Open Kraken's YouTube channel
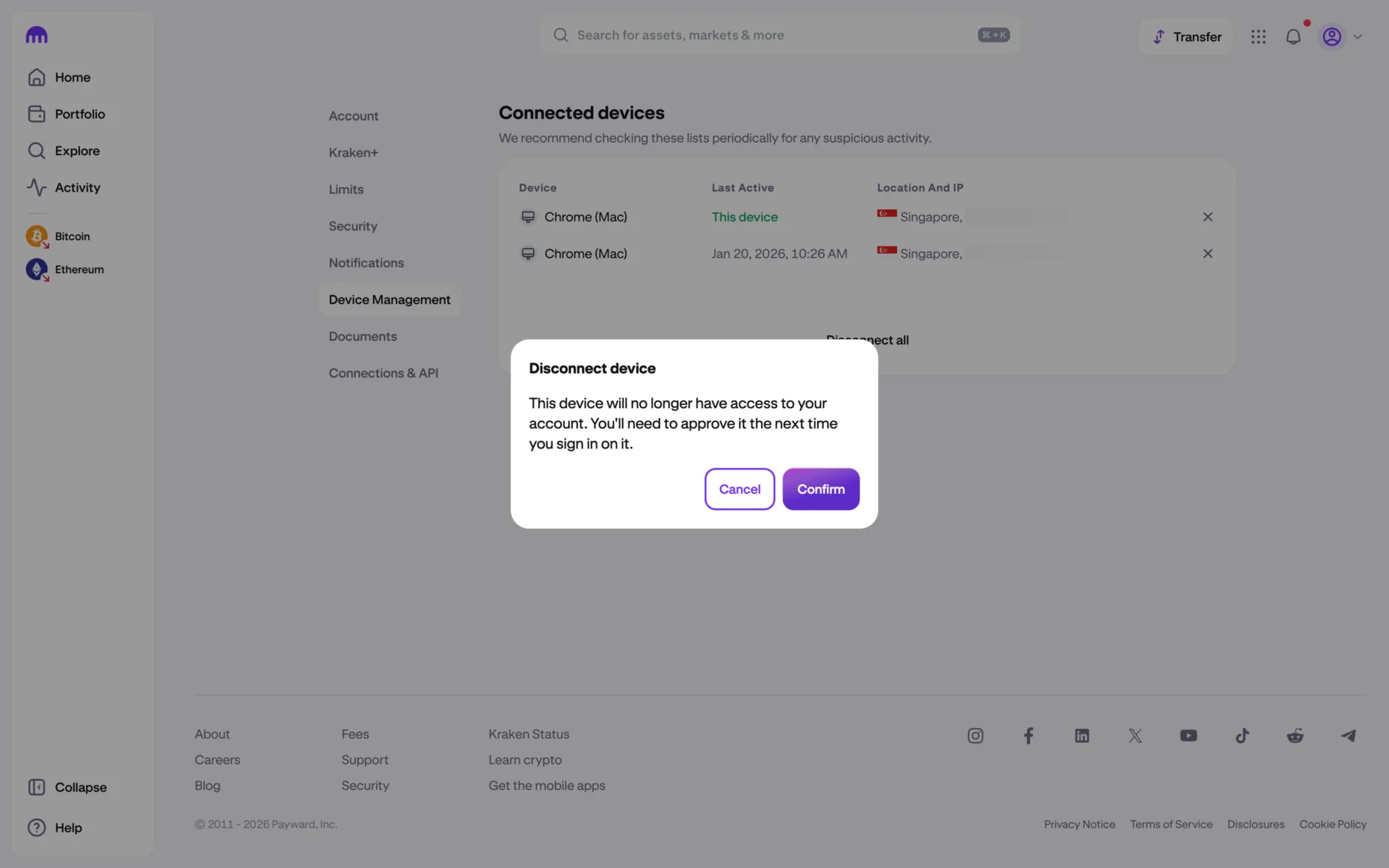Image resolution: width=1389 pixels, height=868 pixels. [x=1188, y=736]
